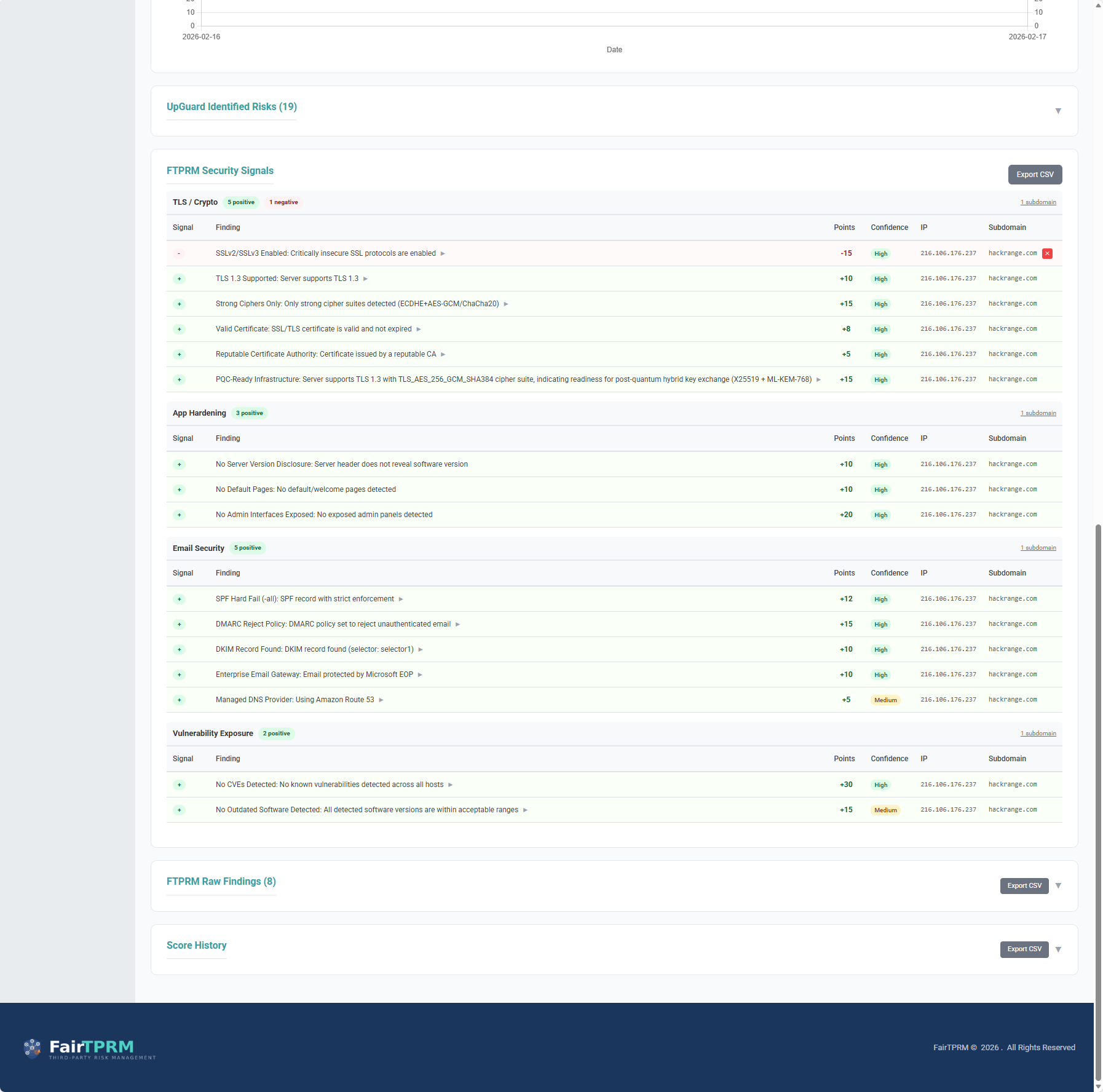Export Score History as CSV
Screen dimensions: 1103x1092
(1024, 949)
